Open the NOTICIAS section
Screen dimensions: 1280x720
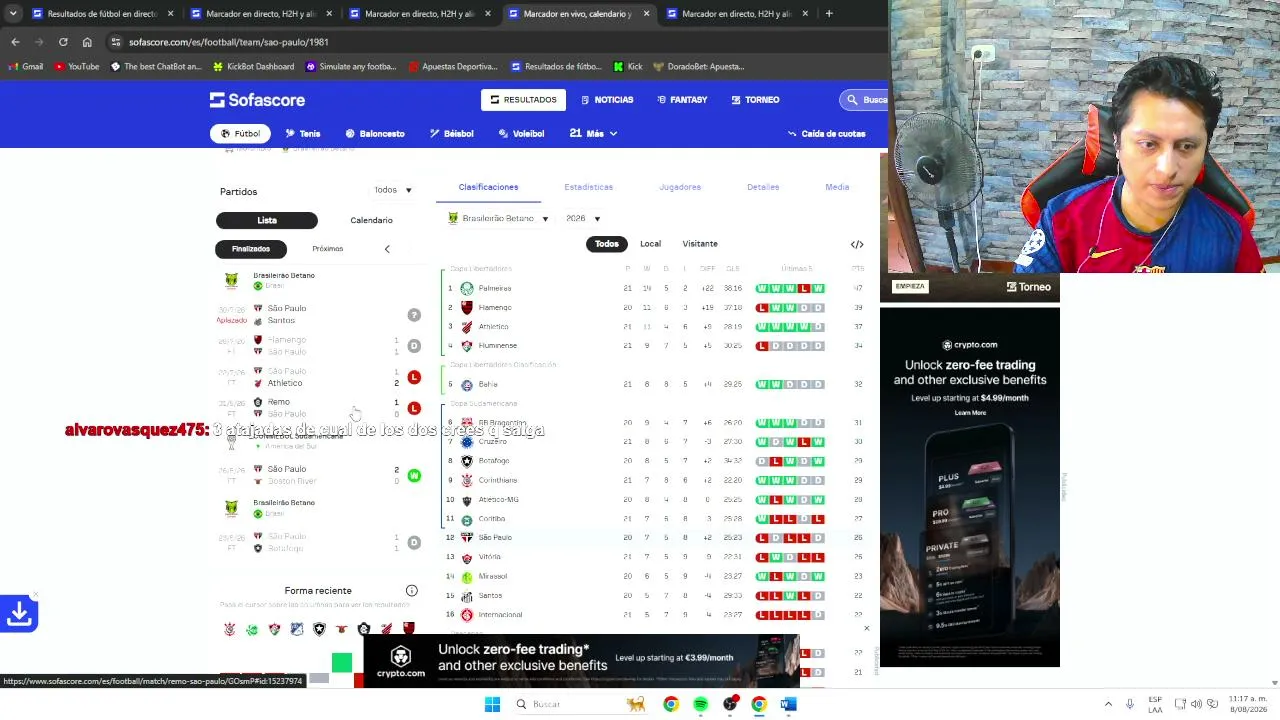point(606,100)
